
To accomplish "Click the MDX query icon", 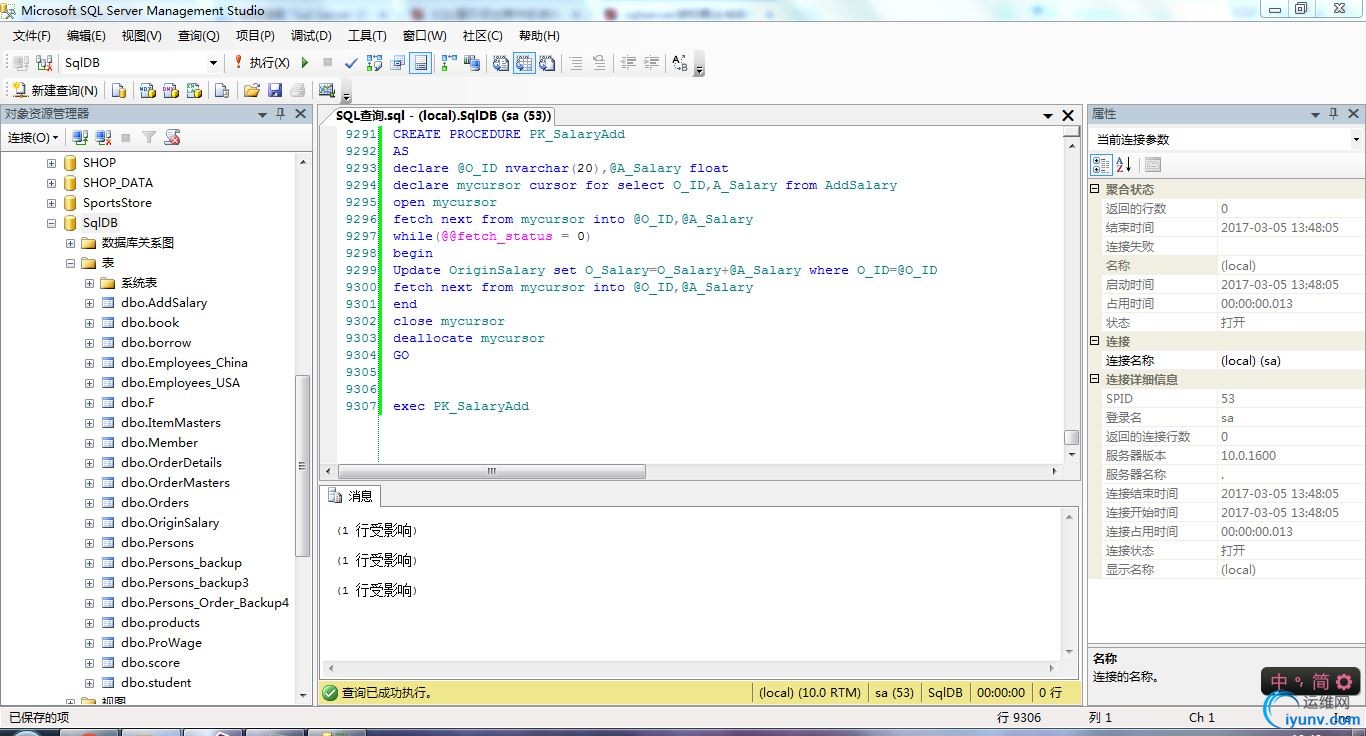I will pyautogui.click(x=146, y=90).
